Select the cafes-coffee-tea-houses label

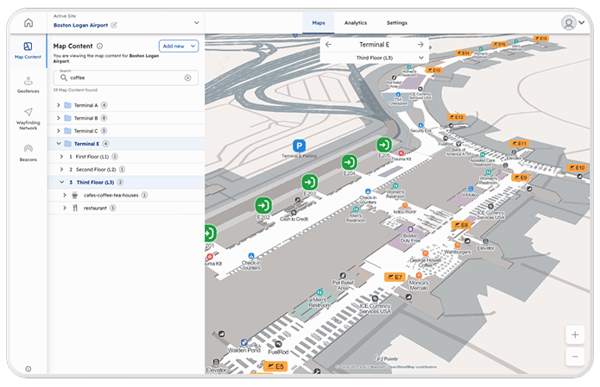coord(111,195)
